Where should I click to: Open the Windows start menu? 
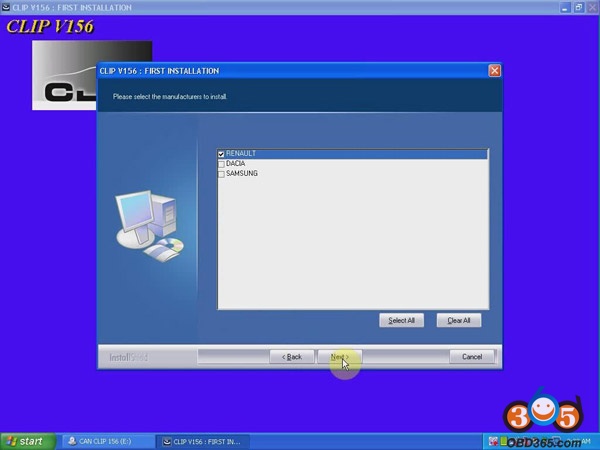[x=28, y=441]
